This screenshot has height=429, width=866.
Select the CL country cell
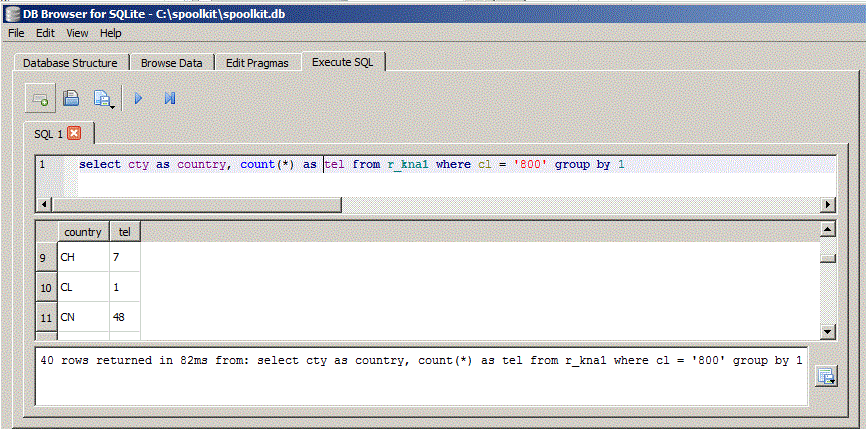click(83, 287)
